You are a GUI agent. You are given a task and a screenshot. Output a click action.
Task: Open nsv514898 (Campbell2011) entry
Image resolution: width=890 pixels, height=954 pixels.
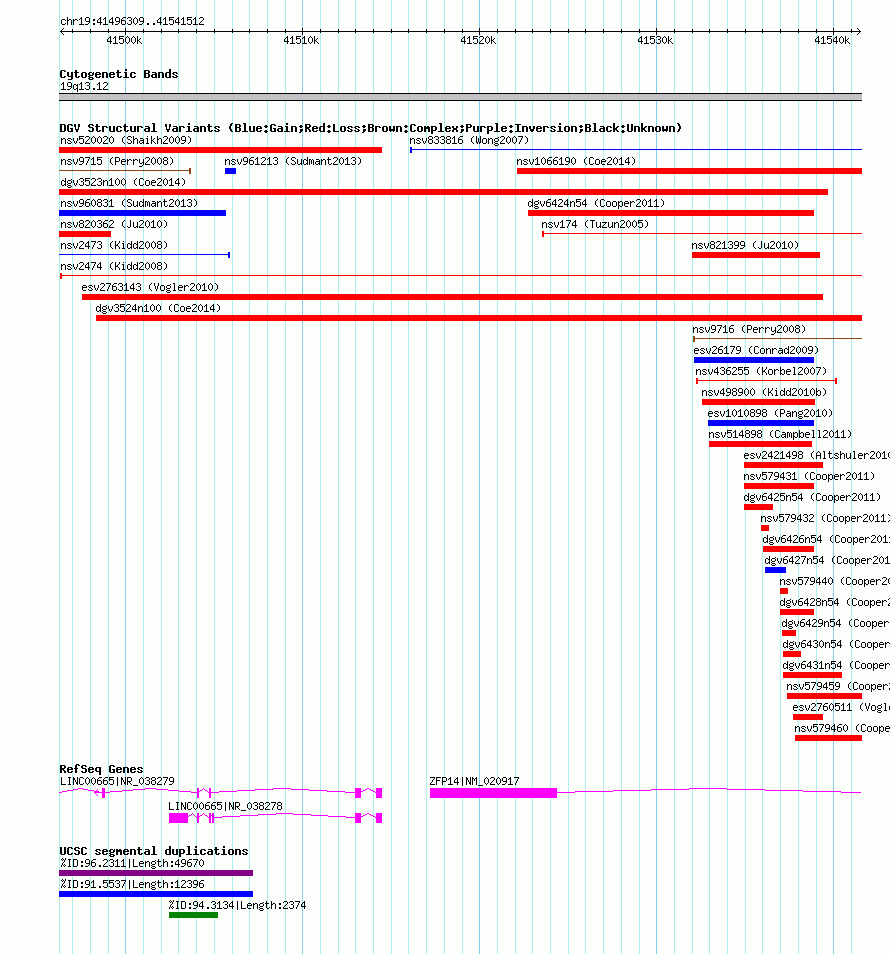point(780,434)
